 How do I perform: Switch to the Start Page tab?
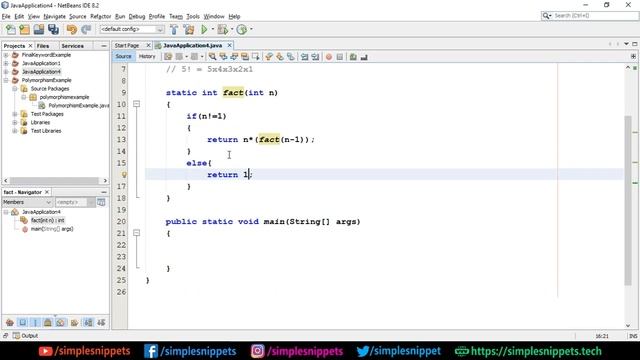(127, 45)
